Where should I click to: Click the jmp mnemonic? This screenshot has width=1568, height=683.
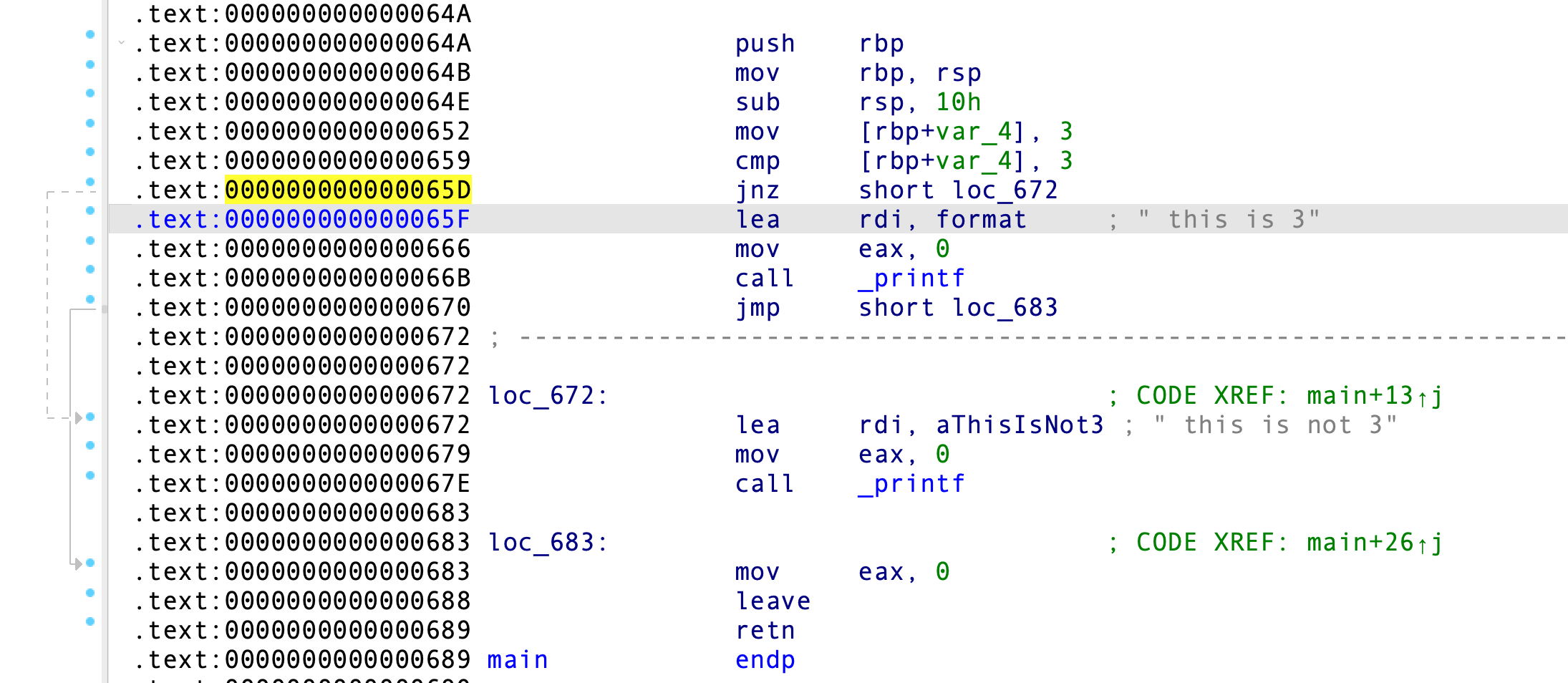tap(758, 308)
